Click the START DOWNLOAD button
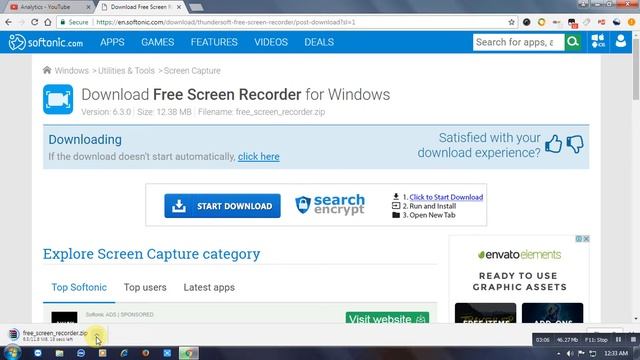The image size is (640, 360). (x=222, y=206)
